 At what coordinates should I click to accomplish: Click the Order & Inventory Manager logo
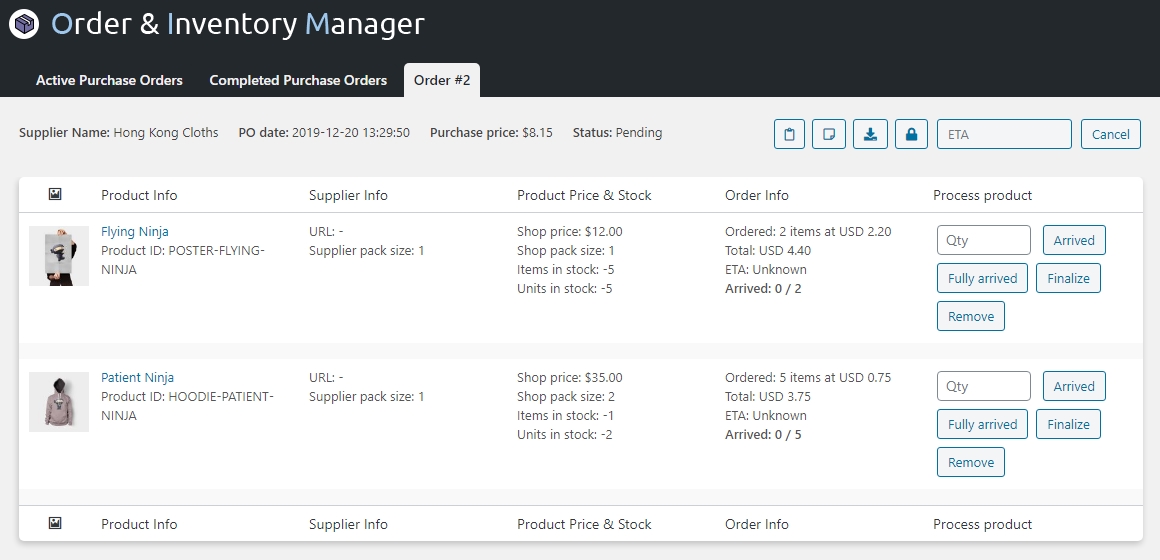coord(23,24)
